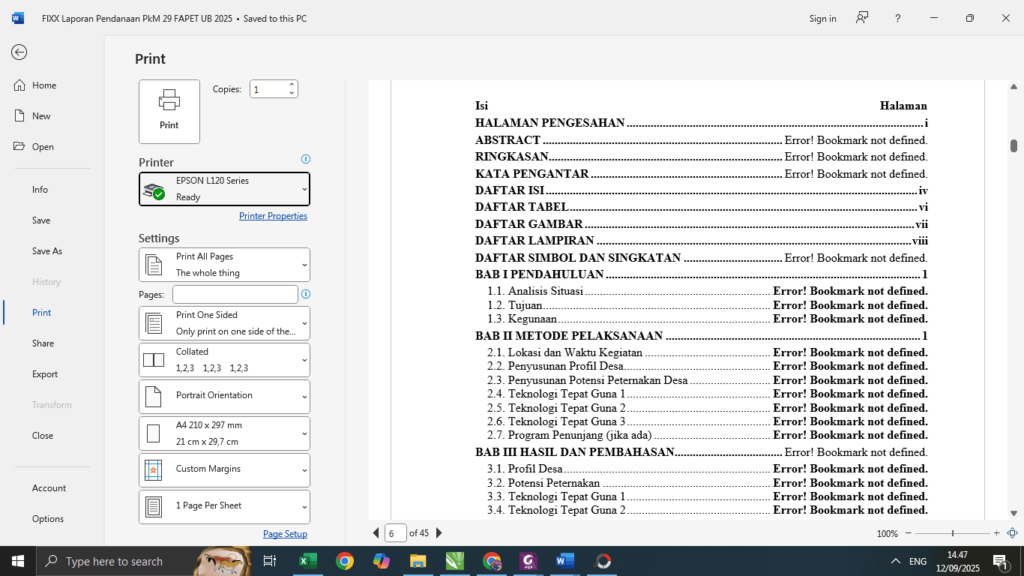Open the Custom Margins dropdown
Screen dimensions: 1024x576
(223, 470)
